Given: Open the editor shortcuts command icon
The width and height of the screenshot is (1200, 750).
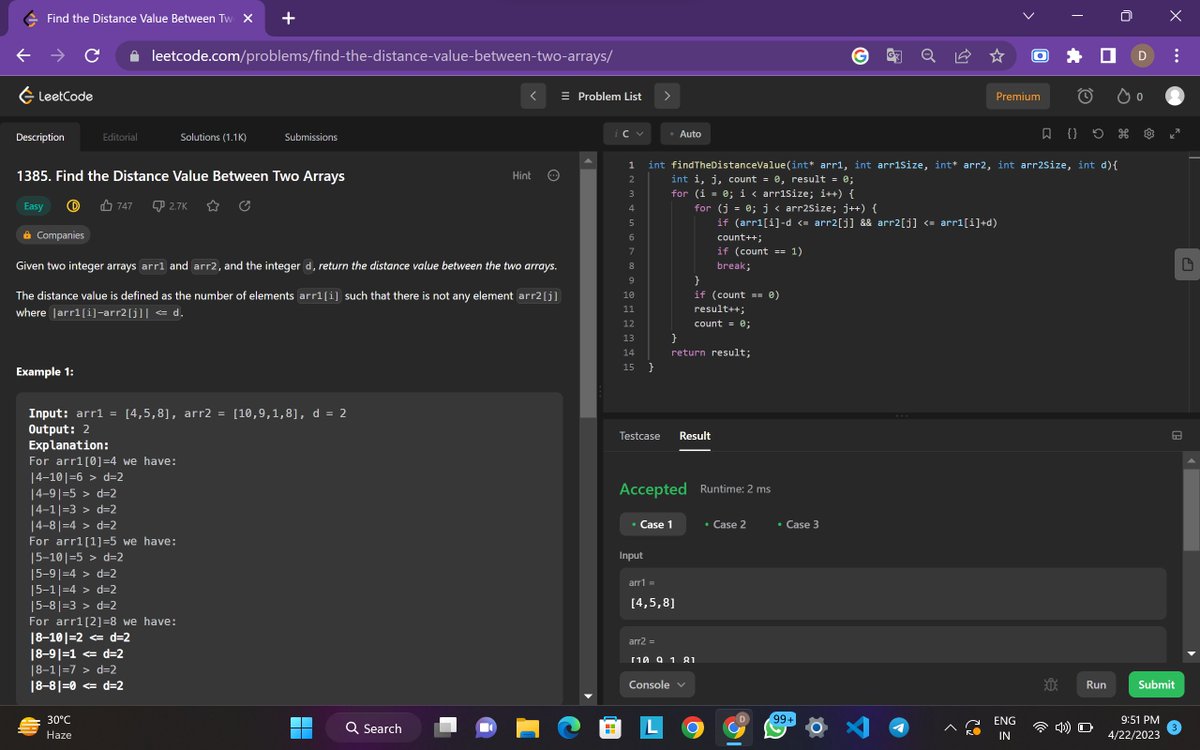Looking at the screenshot, I should click(1122, 133).
